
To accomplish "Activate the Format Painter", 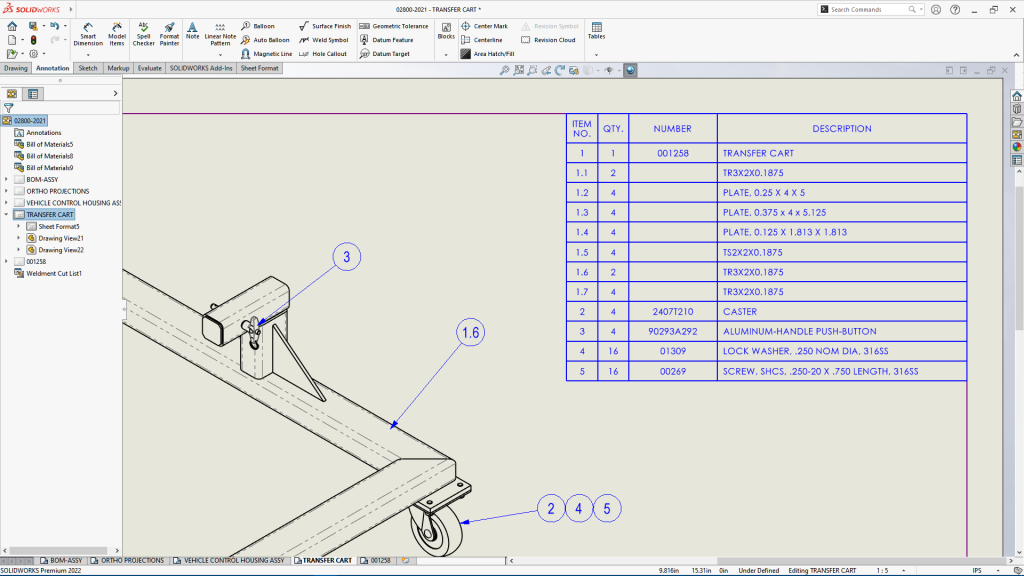I will pos(169,35).
